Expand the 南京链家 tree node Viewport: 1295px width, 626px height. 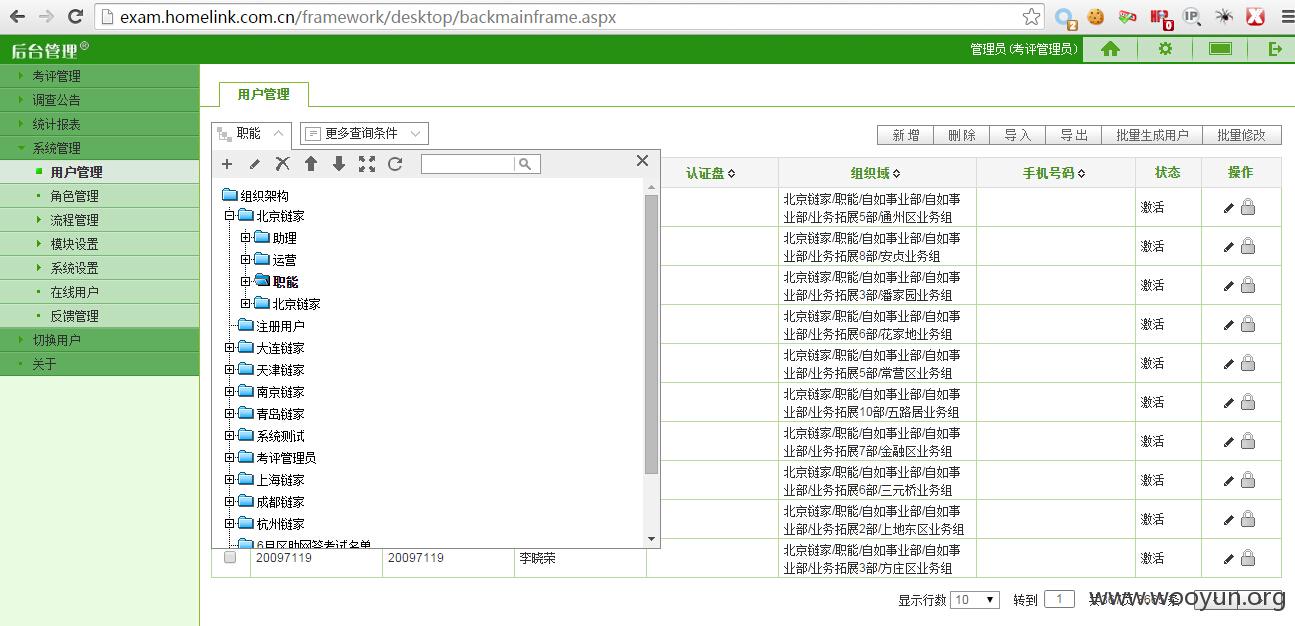point(229,392)
